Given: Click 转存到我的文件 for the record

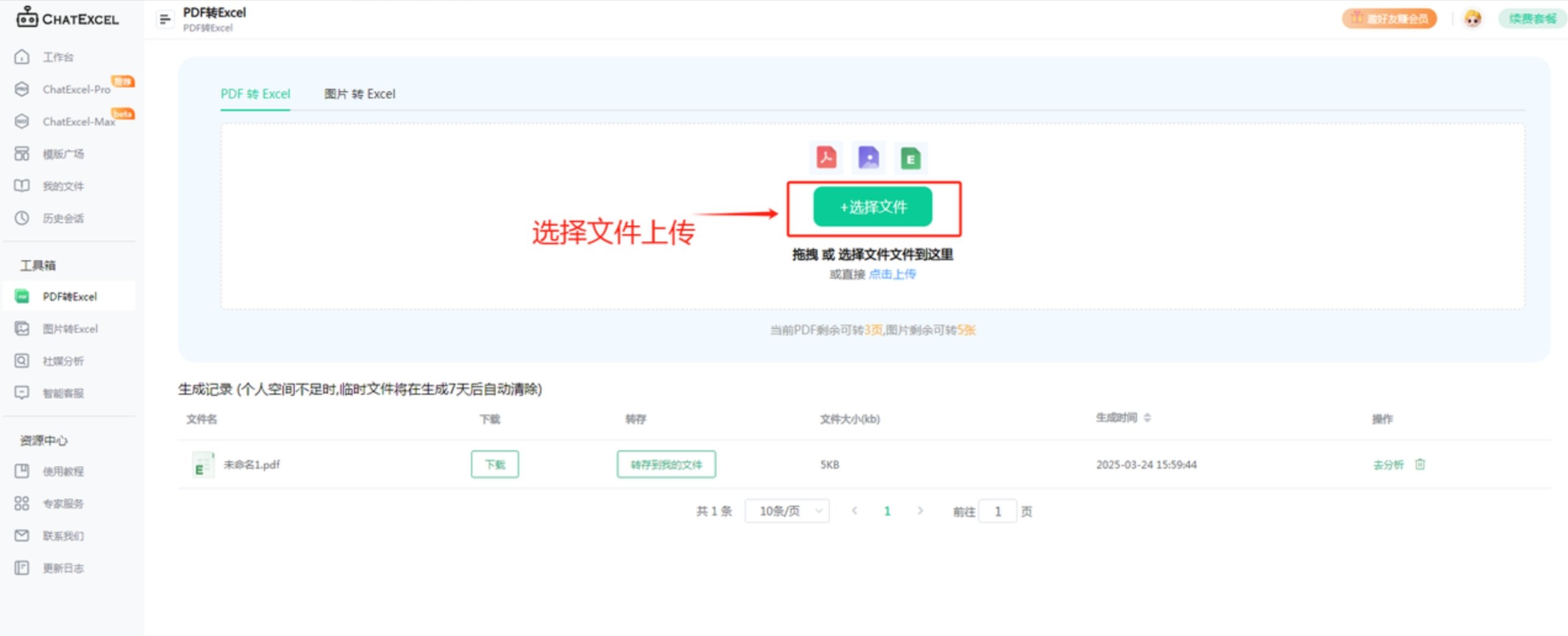Looking at the screenshot, I should [666, 464].
